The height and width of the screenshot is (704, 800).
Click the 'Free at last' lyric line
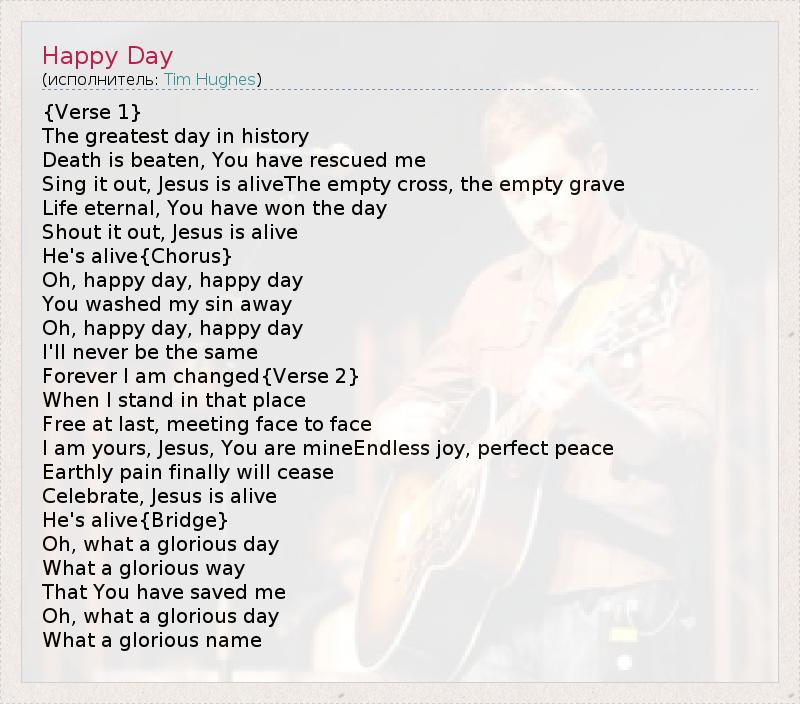pos(207,424)
